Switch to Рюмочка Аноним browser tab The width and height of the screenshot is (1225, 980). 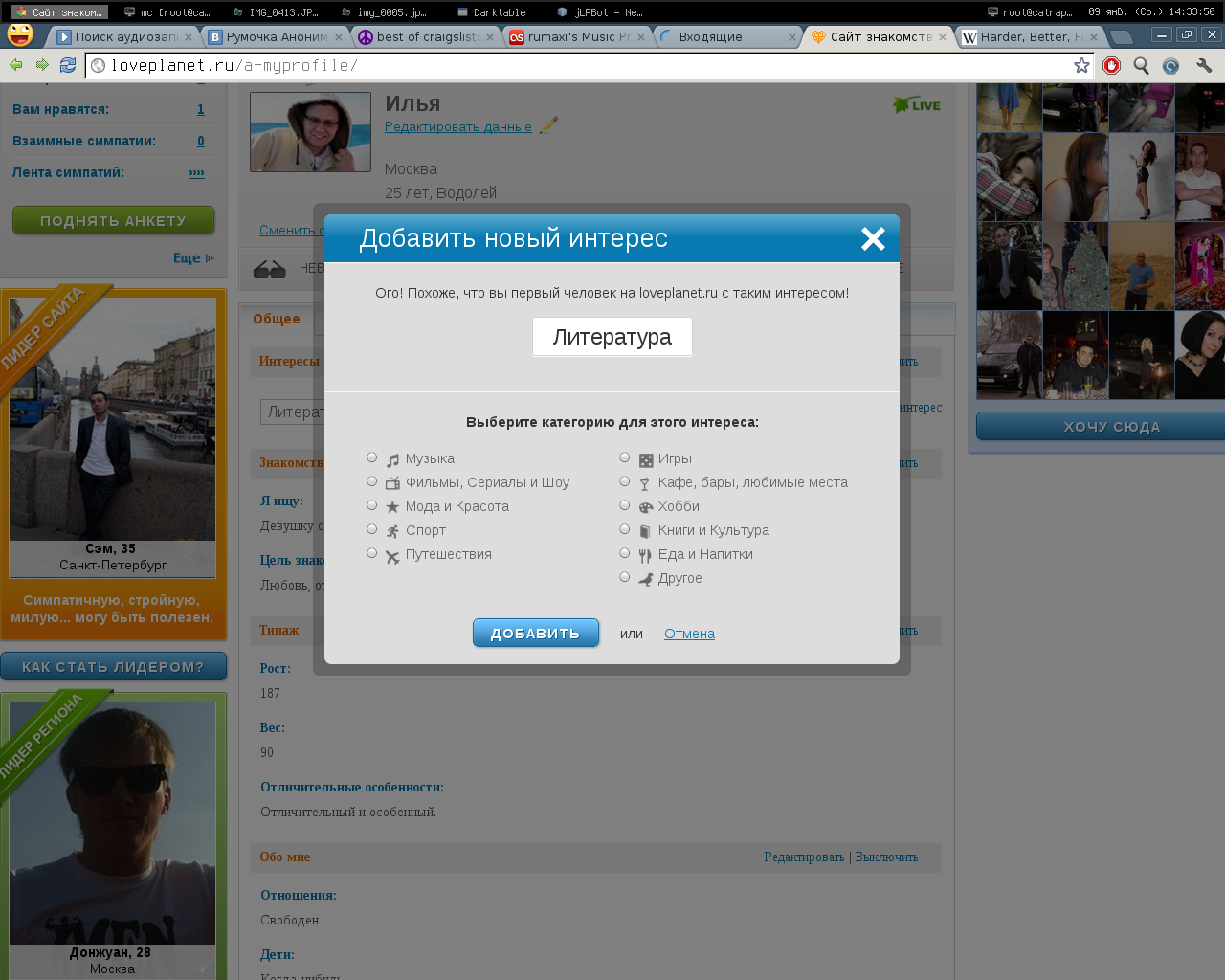pos(277,36)
